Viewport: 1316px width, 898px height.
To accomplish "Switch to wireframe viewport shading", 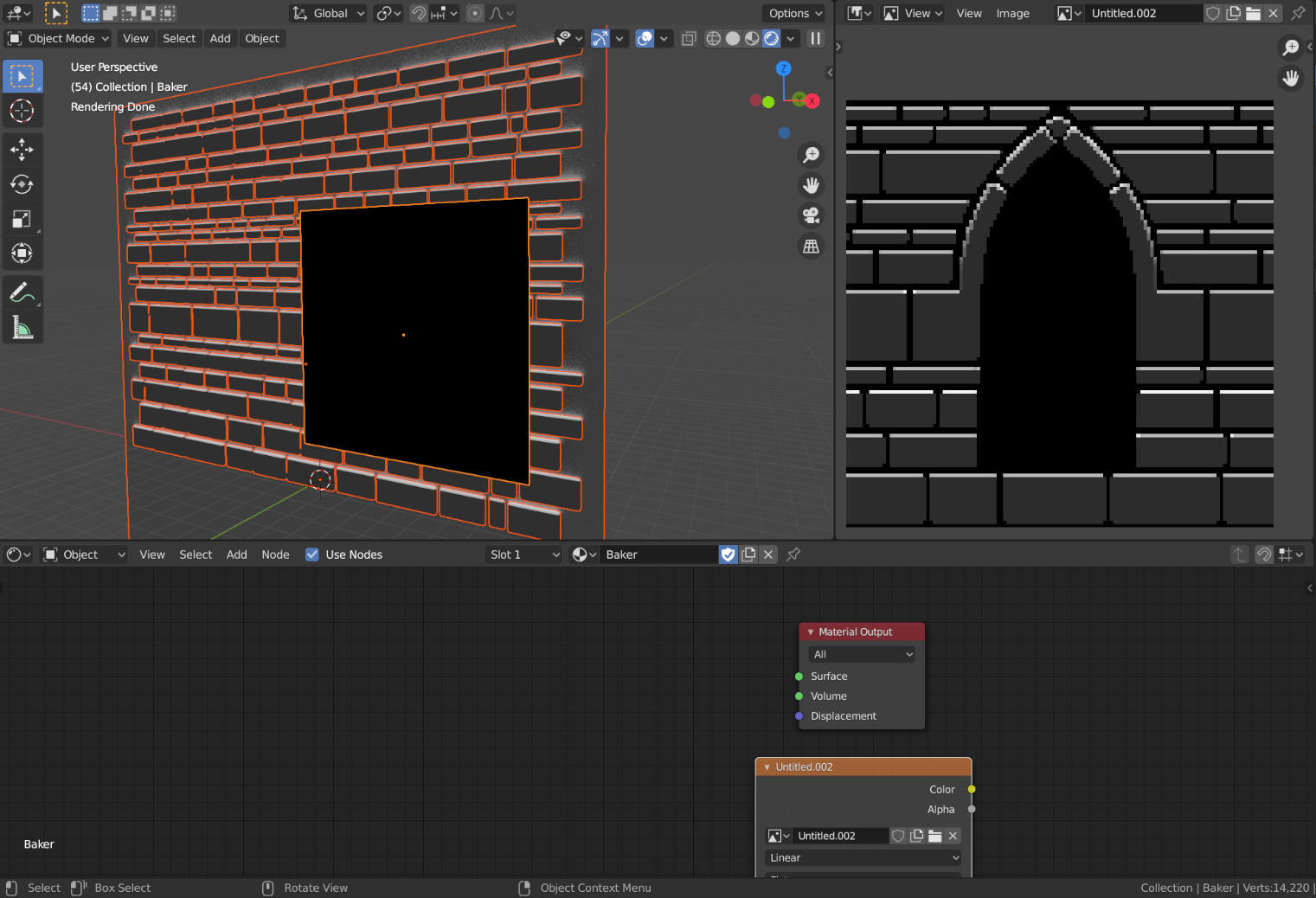I will (x=714, y=38).
